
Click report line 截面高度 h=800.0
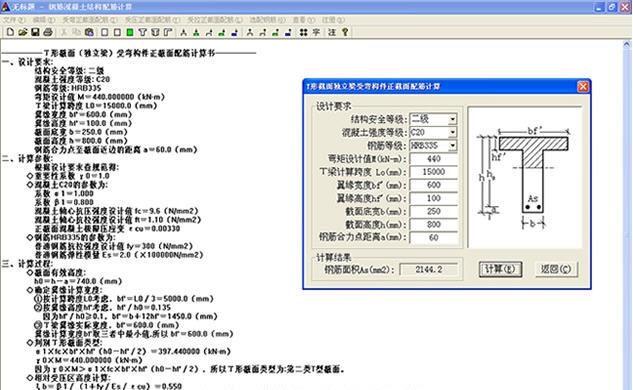[81, 141]
